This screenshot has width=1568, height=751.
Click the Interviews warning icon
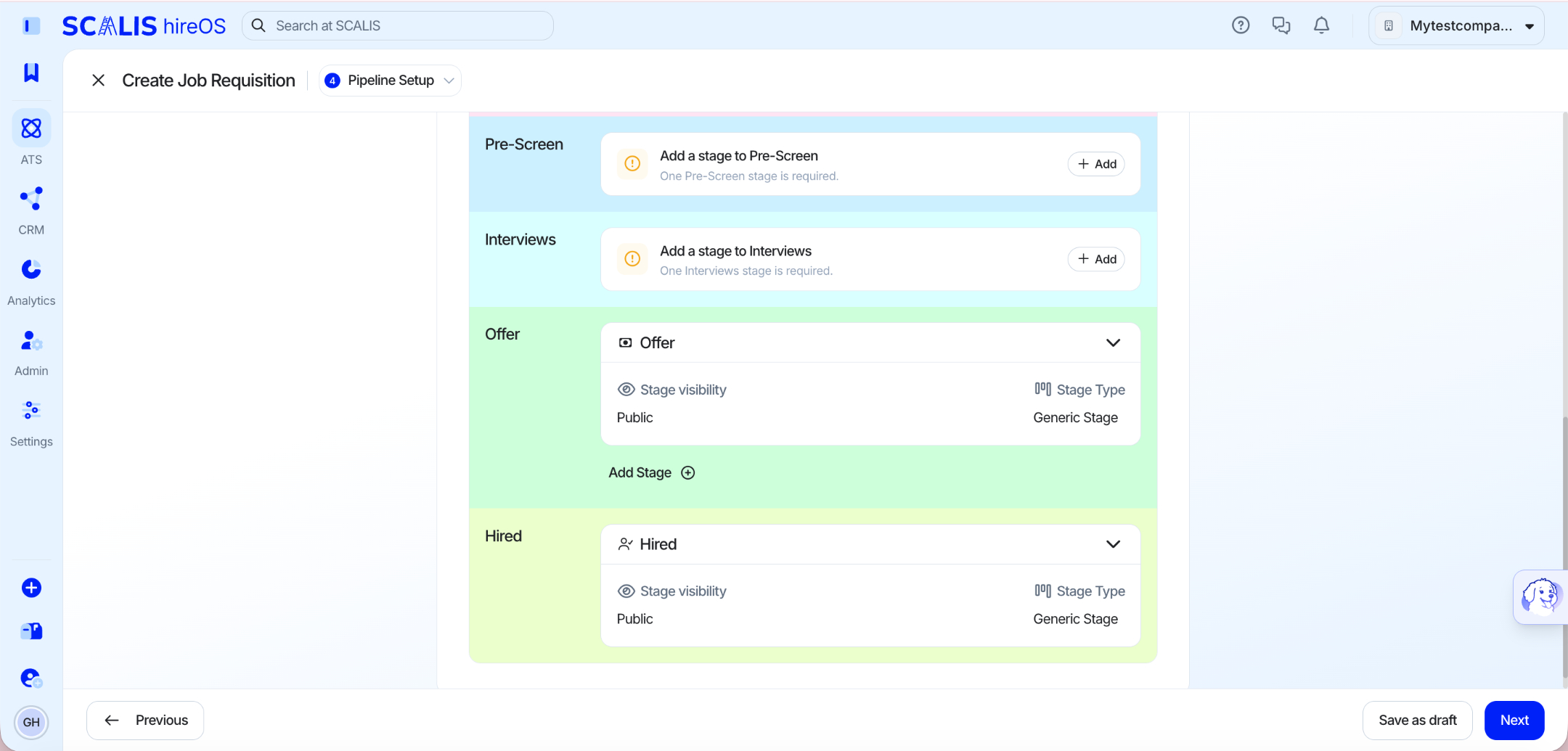pyautogui.click(x=632, y=259)
